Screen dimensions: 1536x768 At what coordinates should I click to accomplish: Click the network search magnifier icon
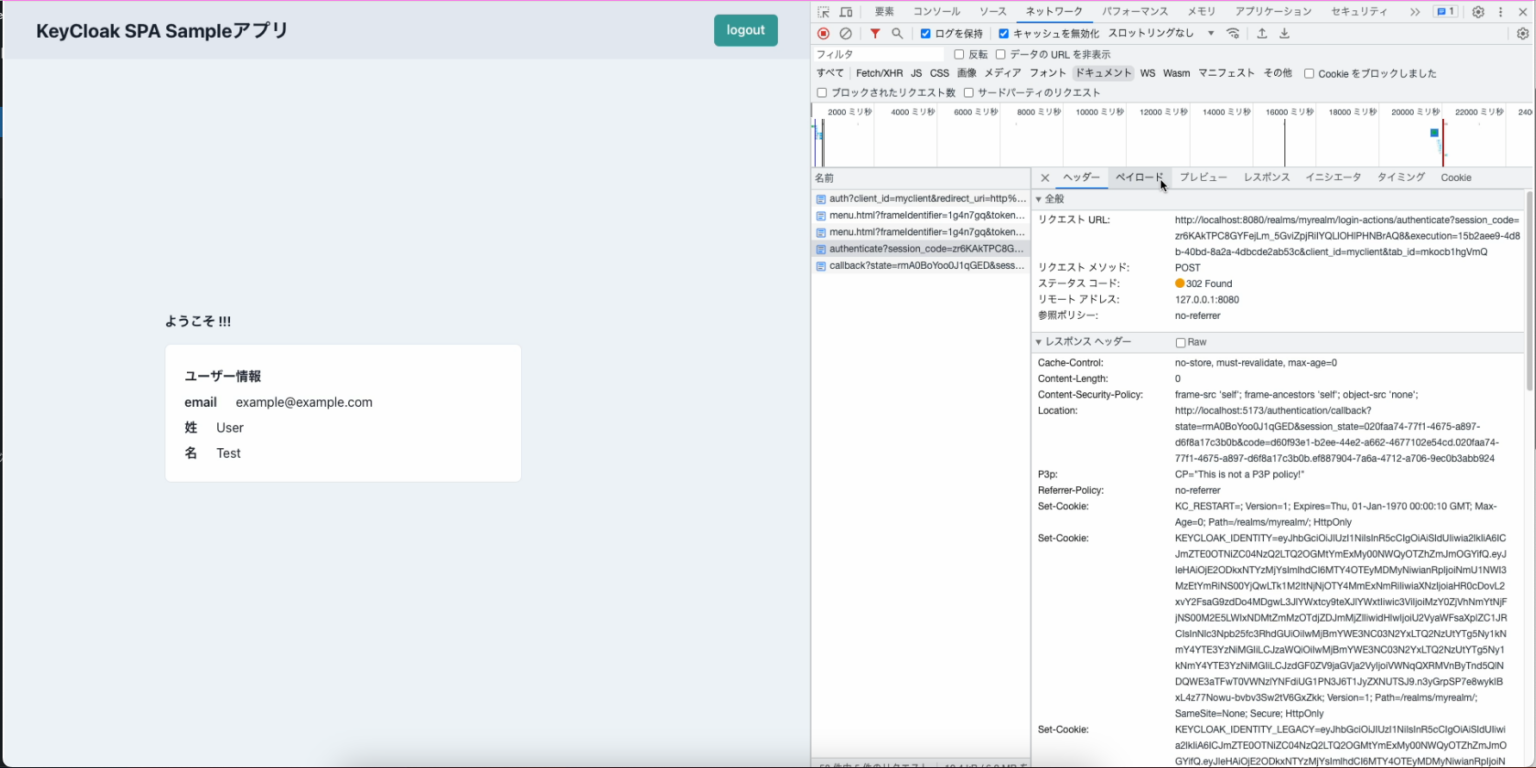pyautogui.click(x=897, y=33)
